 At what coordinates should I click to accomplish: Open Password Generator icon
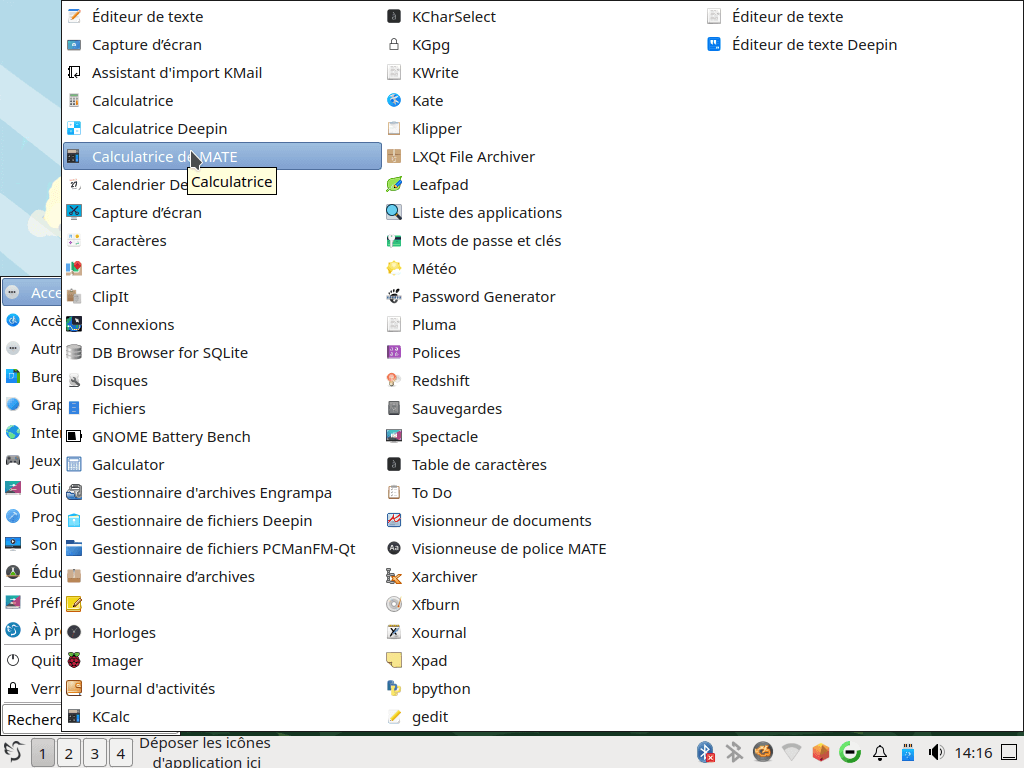[x=394, y=296]
